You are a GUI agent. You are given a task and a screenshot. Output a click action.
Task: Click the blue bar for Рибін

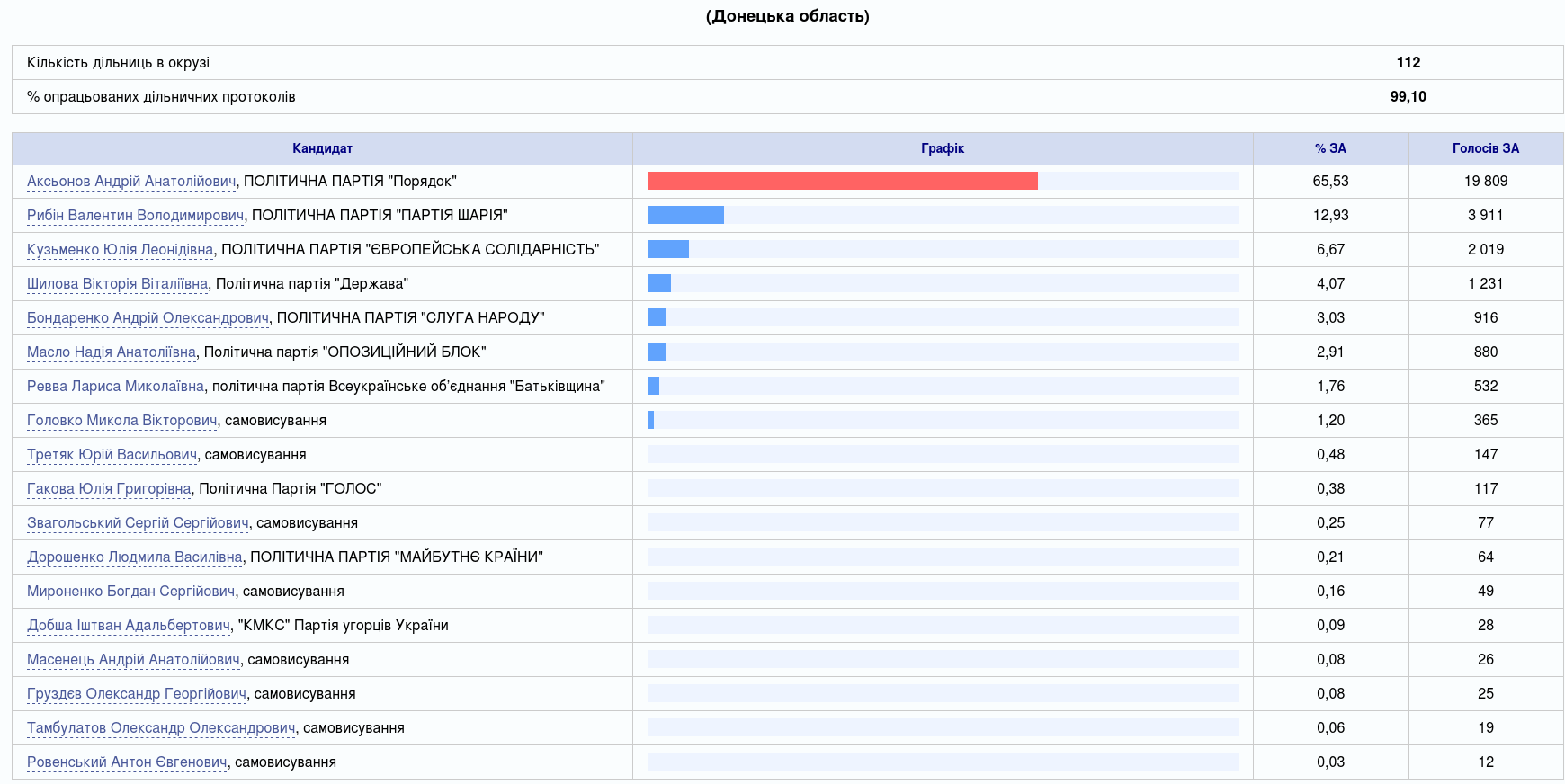point(685,215)
